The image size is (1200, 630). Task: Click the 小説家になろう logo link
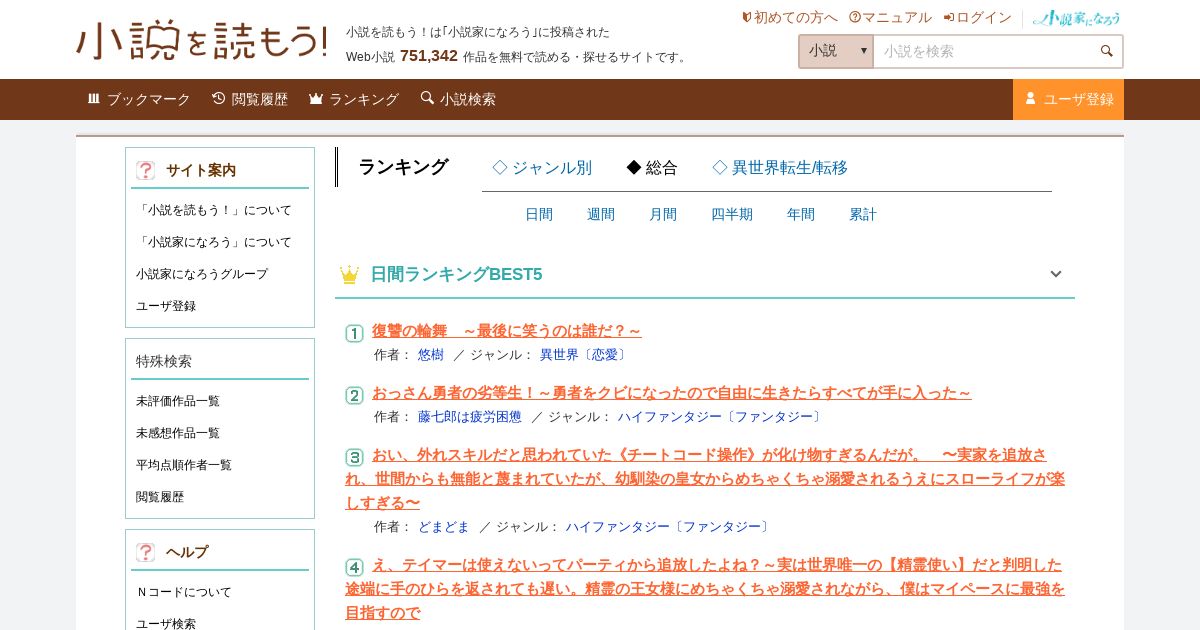pyautogui.click(x=1077, y=18)
